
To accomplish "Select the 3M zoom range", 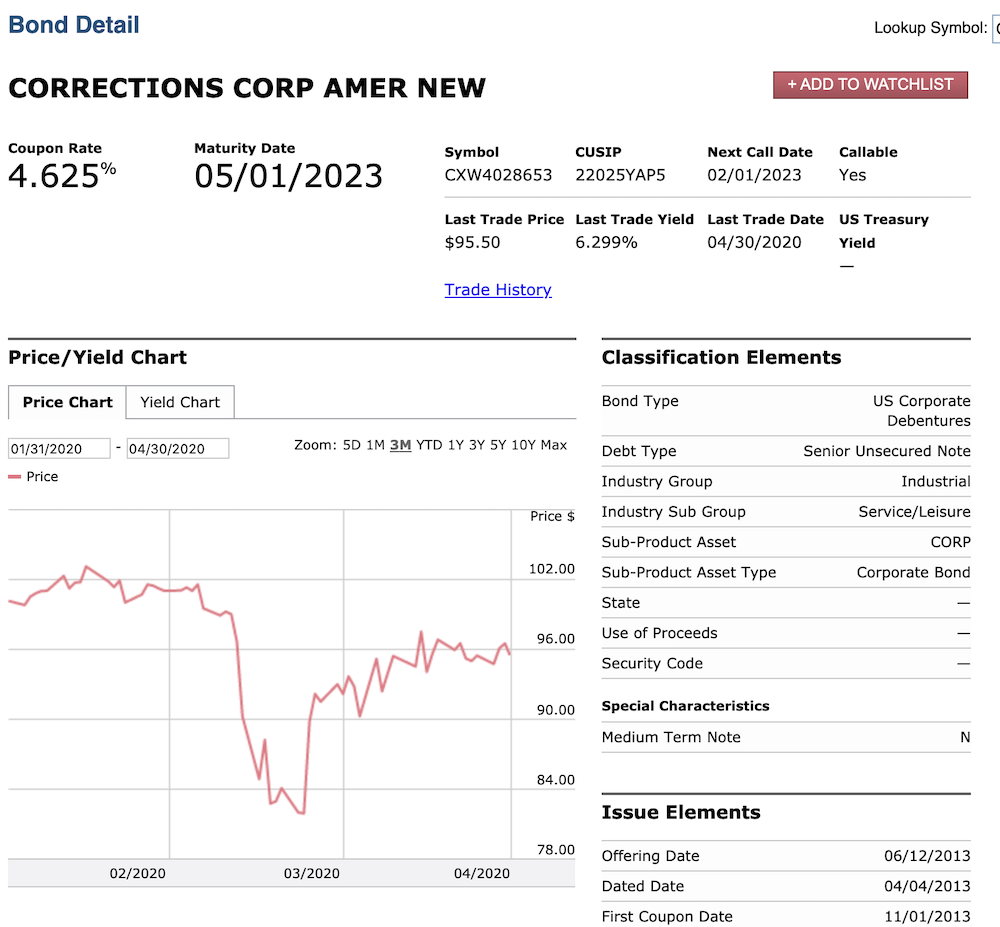I will [x=401, y=445].
